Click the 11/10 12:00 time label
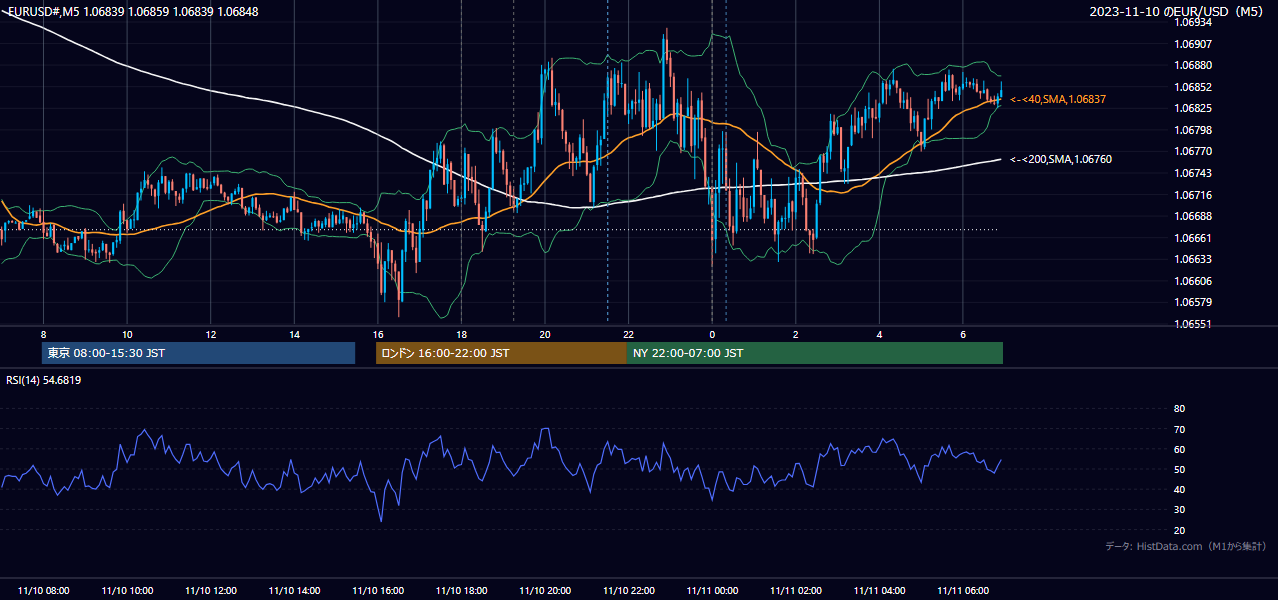1278x600 pixels. pos(211,591)
